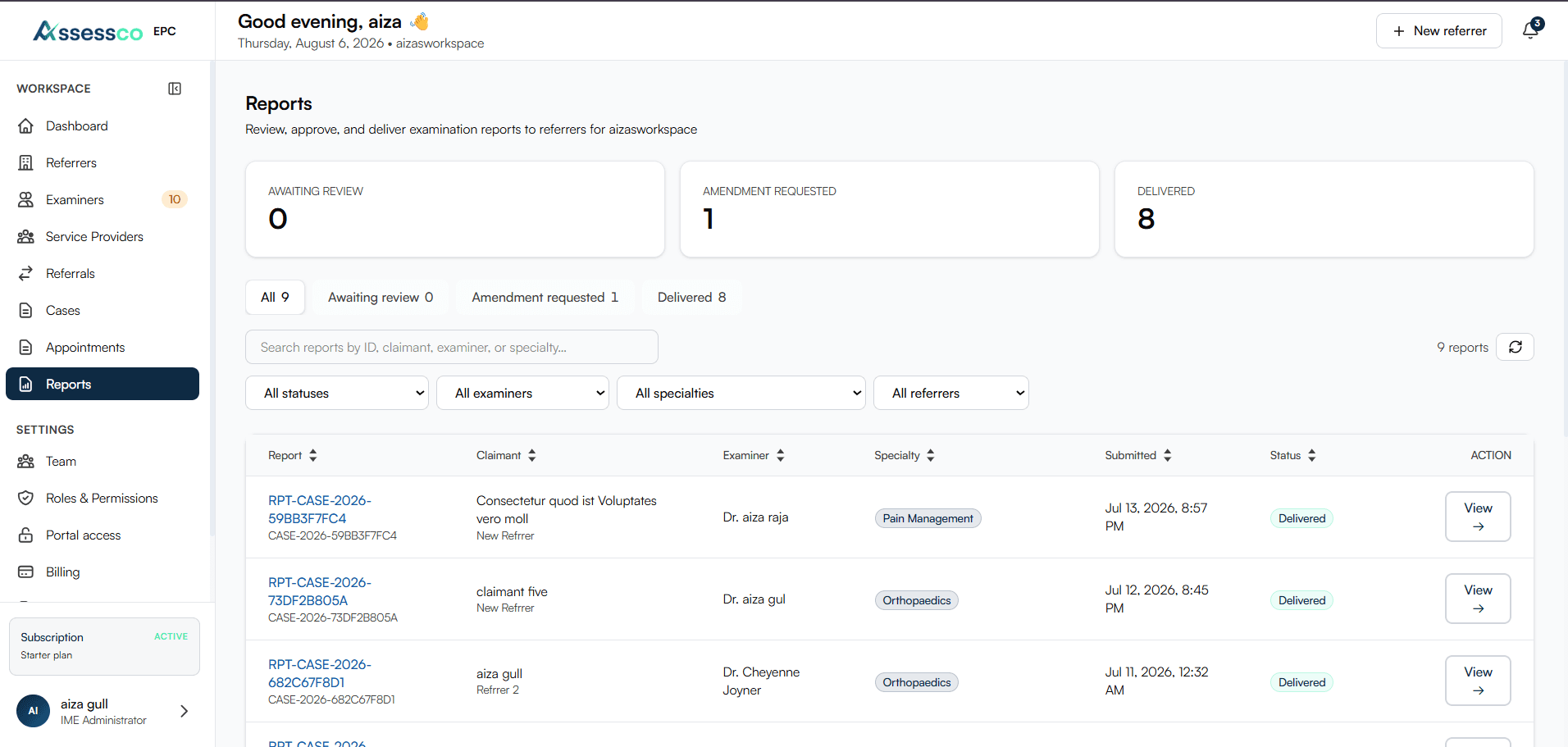The width and height of the screenshot is (1568, 747).
Task: Click Dr. aiza raja examiner cell
Action: (x=755, y=517)
